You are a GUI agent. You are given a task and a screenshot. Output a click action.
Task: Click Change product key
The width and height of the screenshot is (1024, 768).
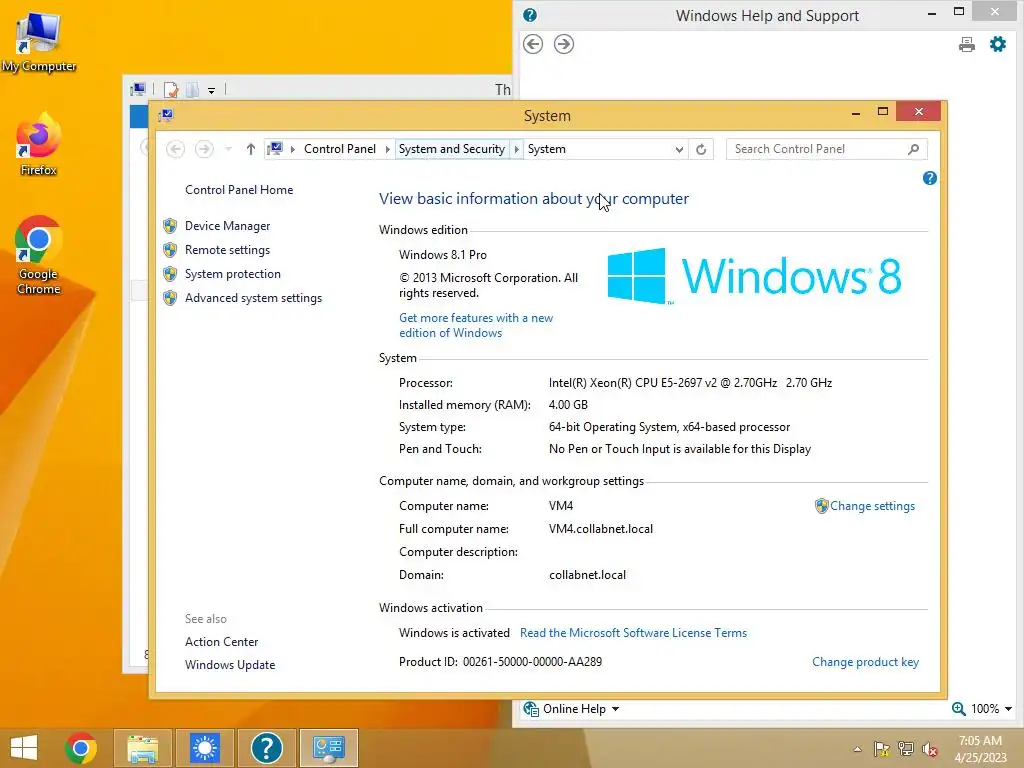point(865,662)
